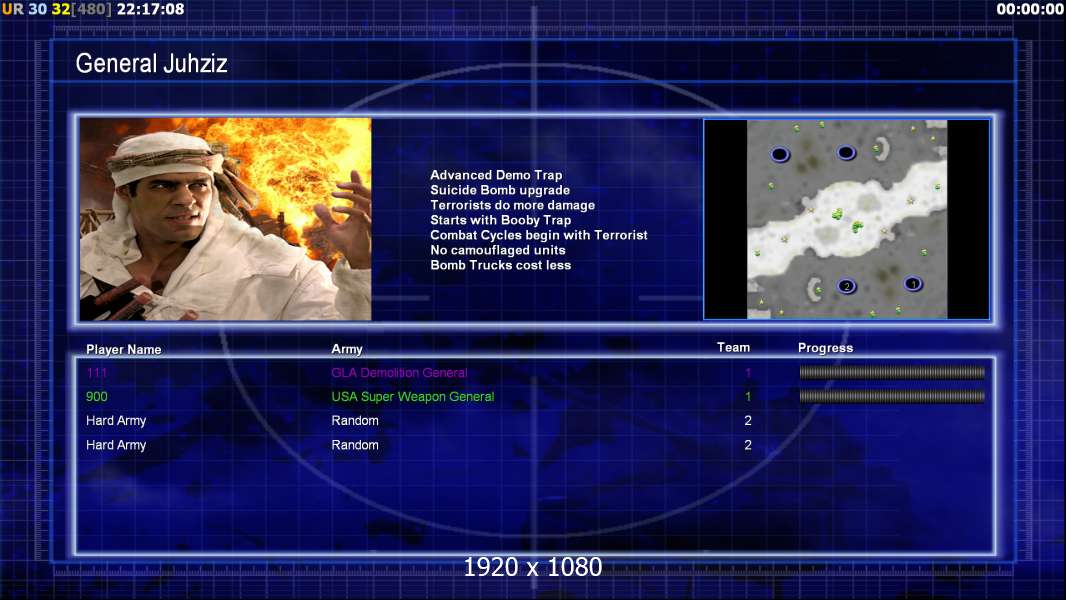Click the 'UR' overlay label
The height and width of the screenshot is (600, 1066).
[x=12, y=9]
